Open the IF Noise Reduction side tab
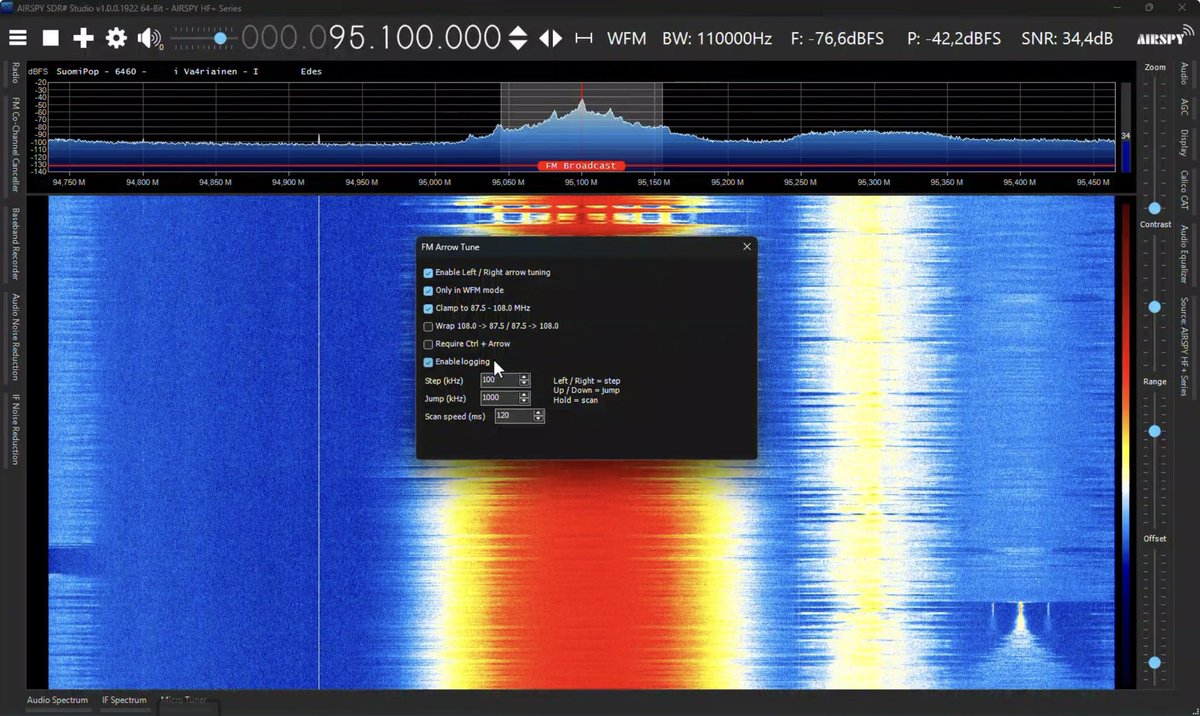 click(x=15, y=430)
